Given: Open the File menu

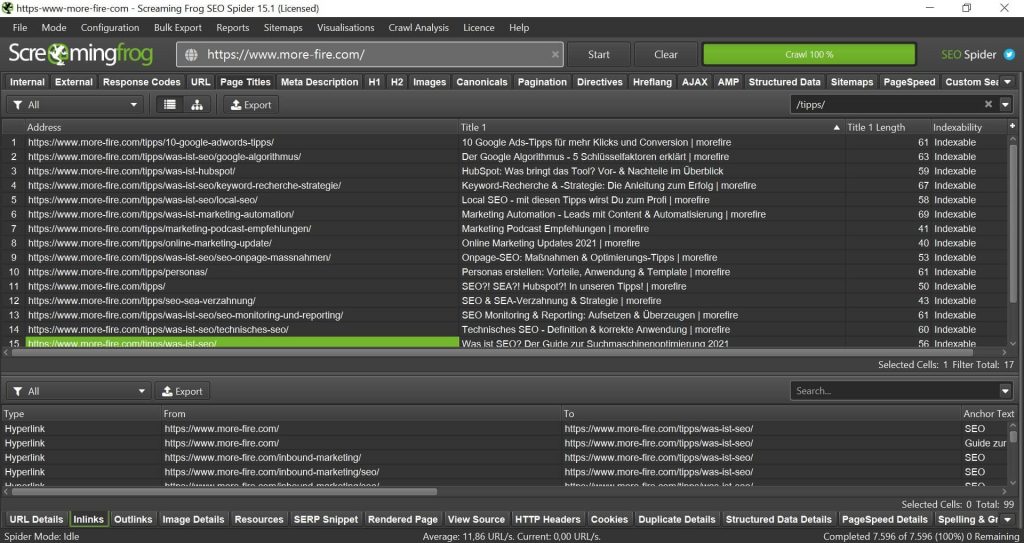Looking at the screenshot, I should coord(20,27).
